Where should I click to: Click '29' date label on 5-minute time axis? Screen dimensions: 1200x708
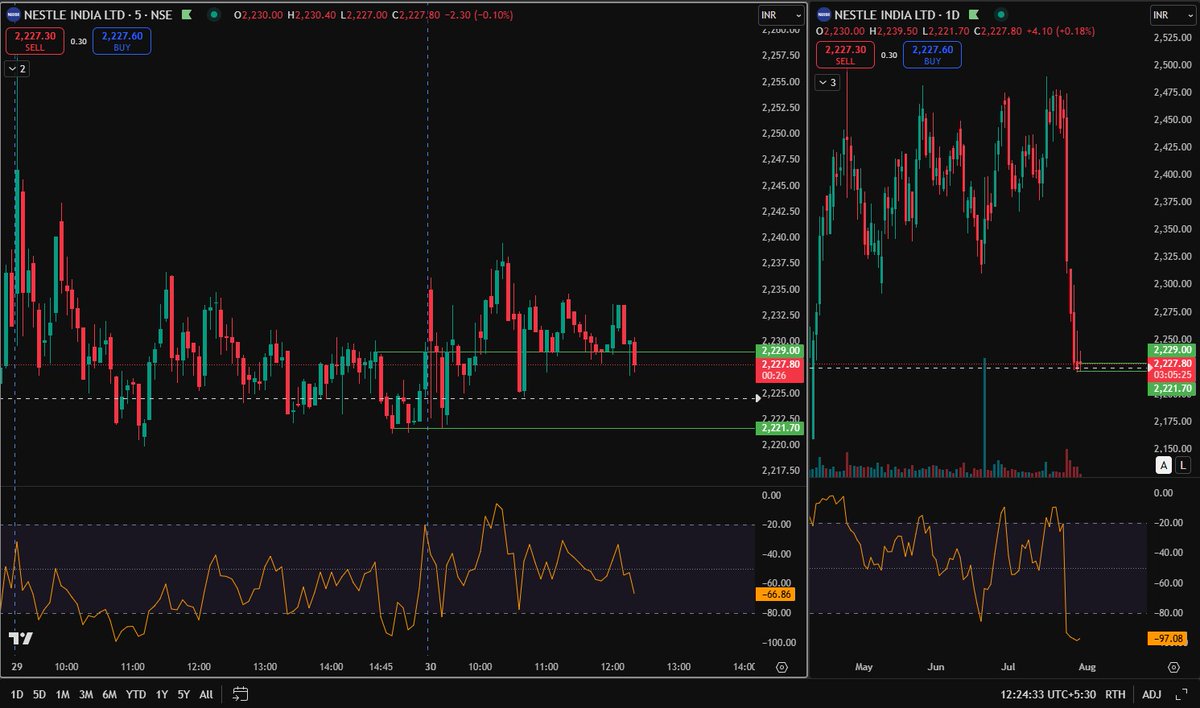[17, 666]
